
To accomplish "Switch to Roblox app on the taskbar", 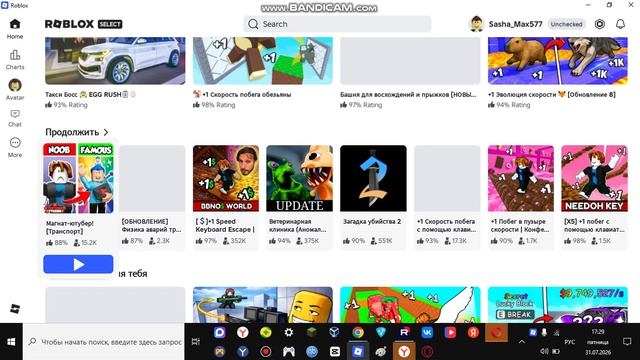I will 358,351.
